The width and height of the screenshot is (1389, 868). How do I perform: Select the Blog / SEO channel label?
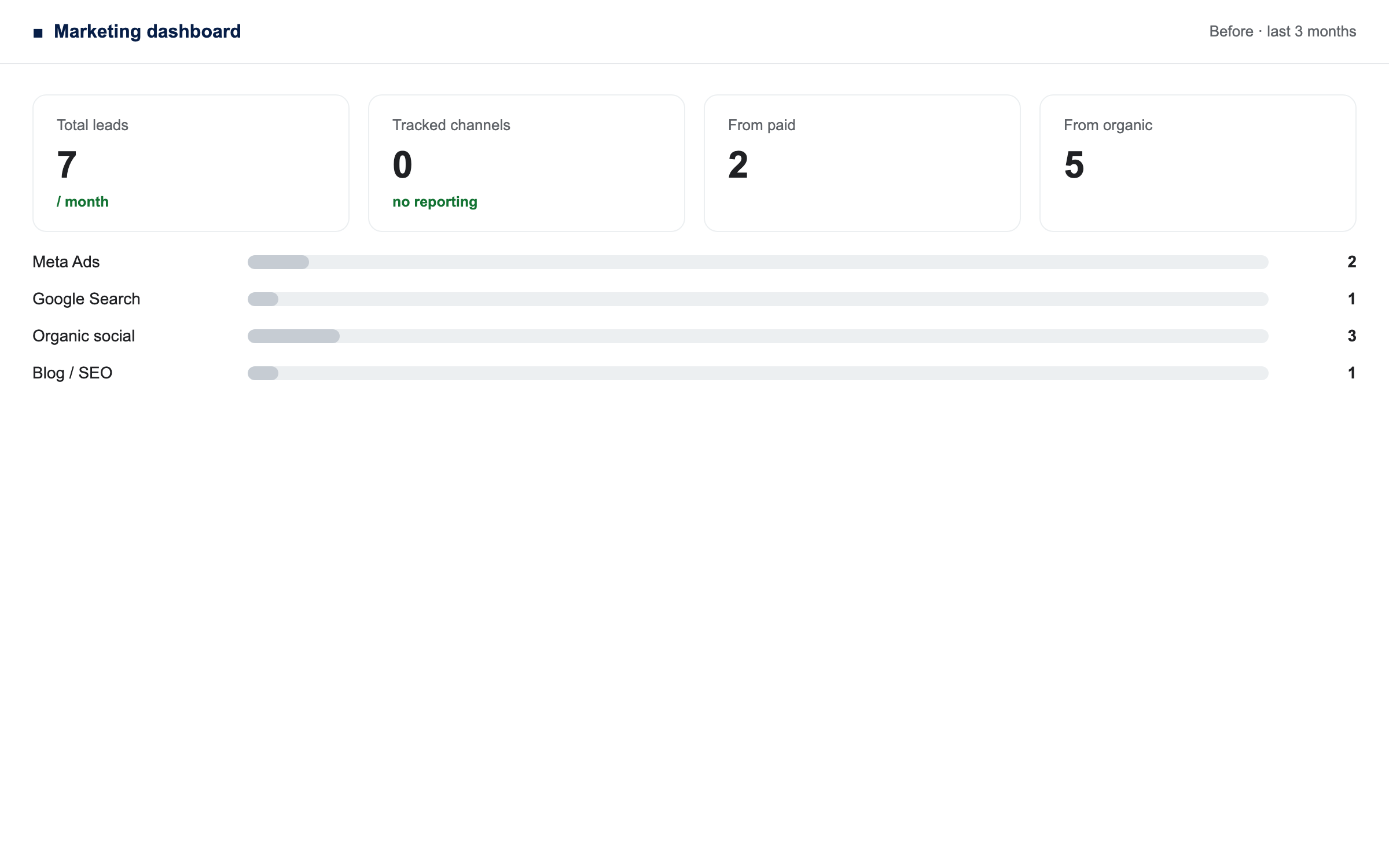(x=72, y=373)
